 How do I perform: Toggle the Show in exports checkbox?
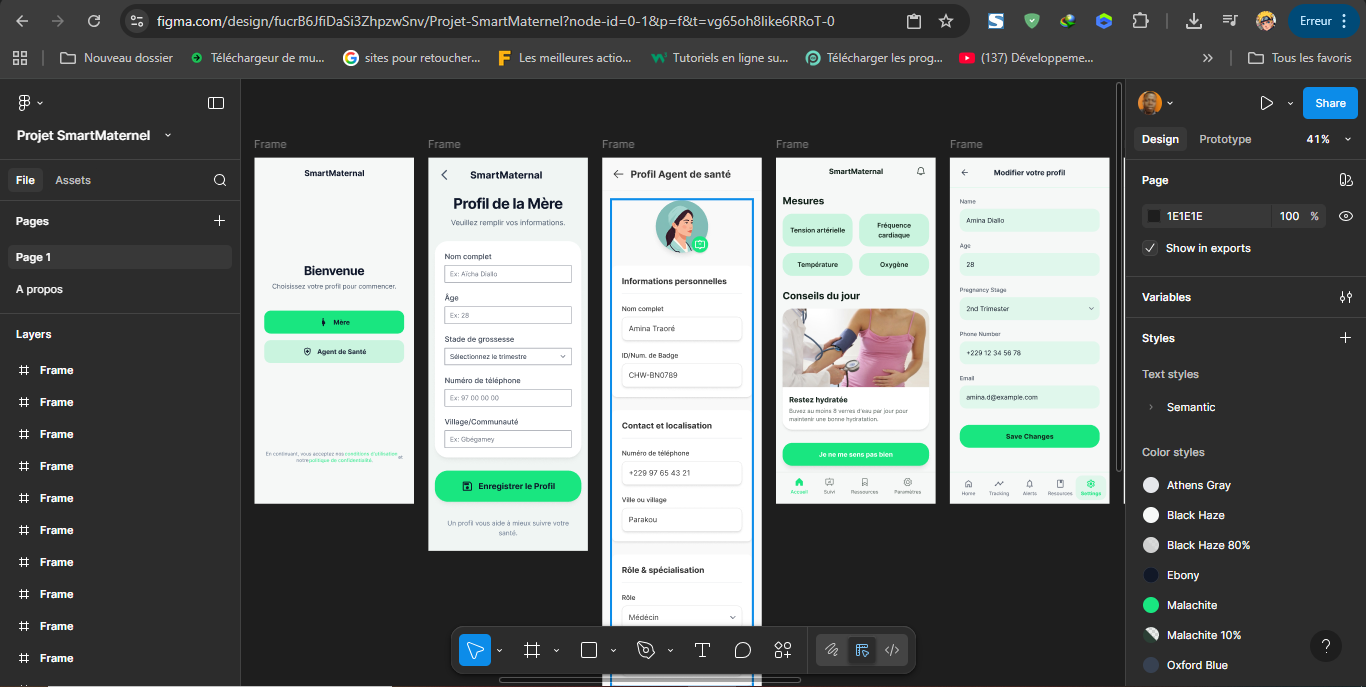click(x=1150, y=248)
